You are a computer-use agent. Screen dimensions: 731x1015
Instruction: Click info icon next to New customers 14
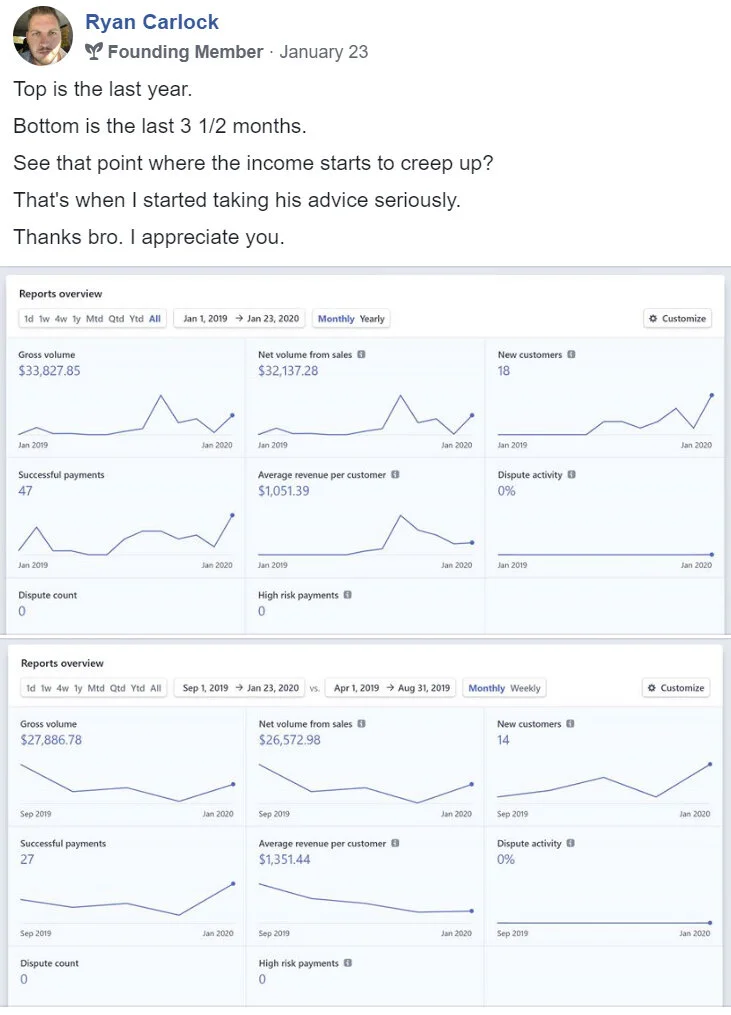[571, 724]
